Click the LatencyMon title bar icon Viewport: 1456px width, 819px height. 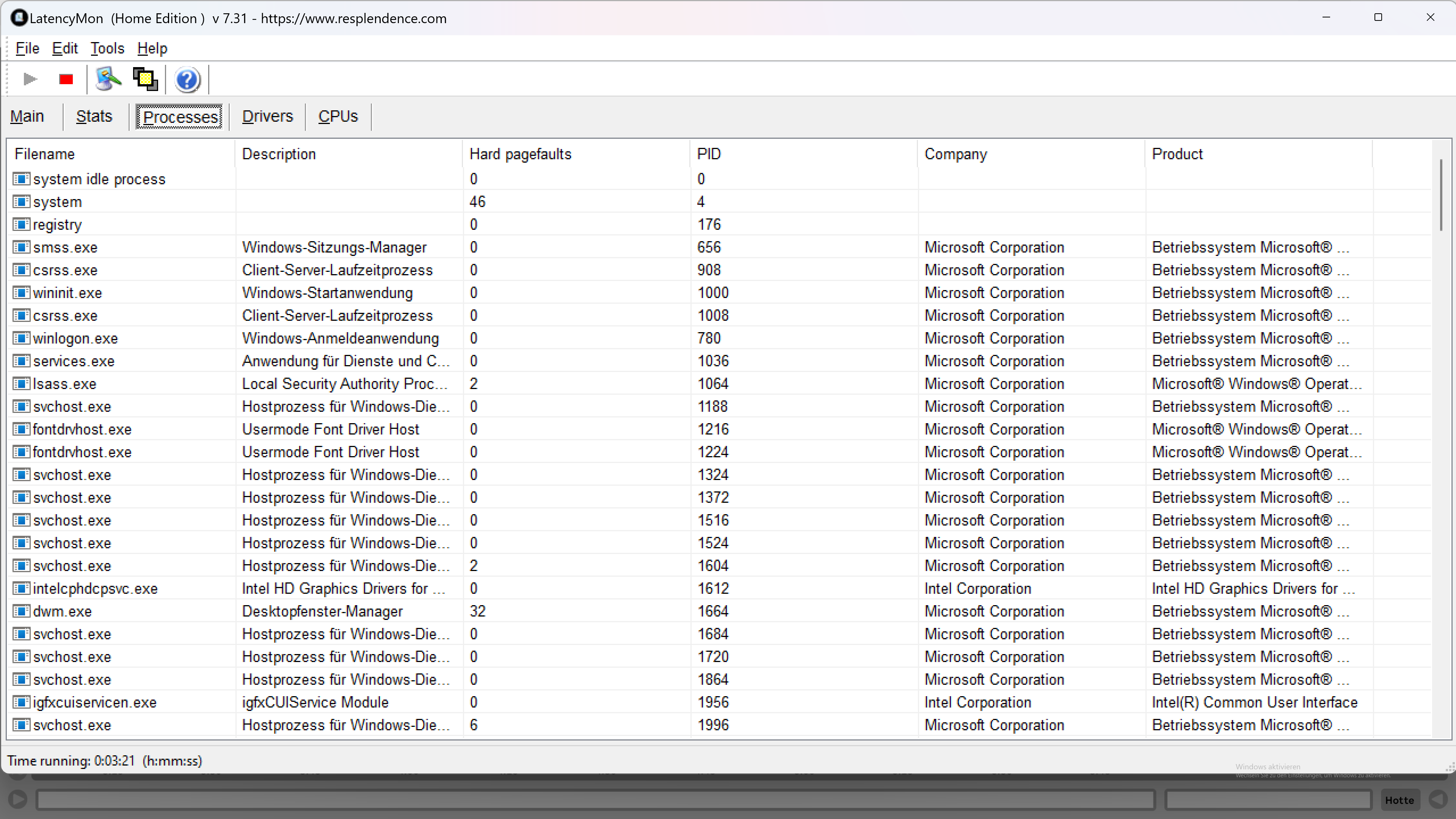pos(19,17)
